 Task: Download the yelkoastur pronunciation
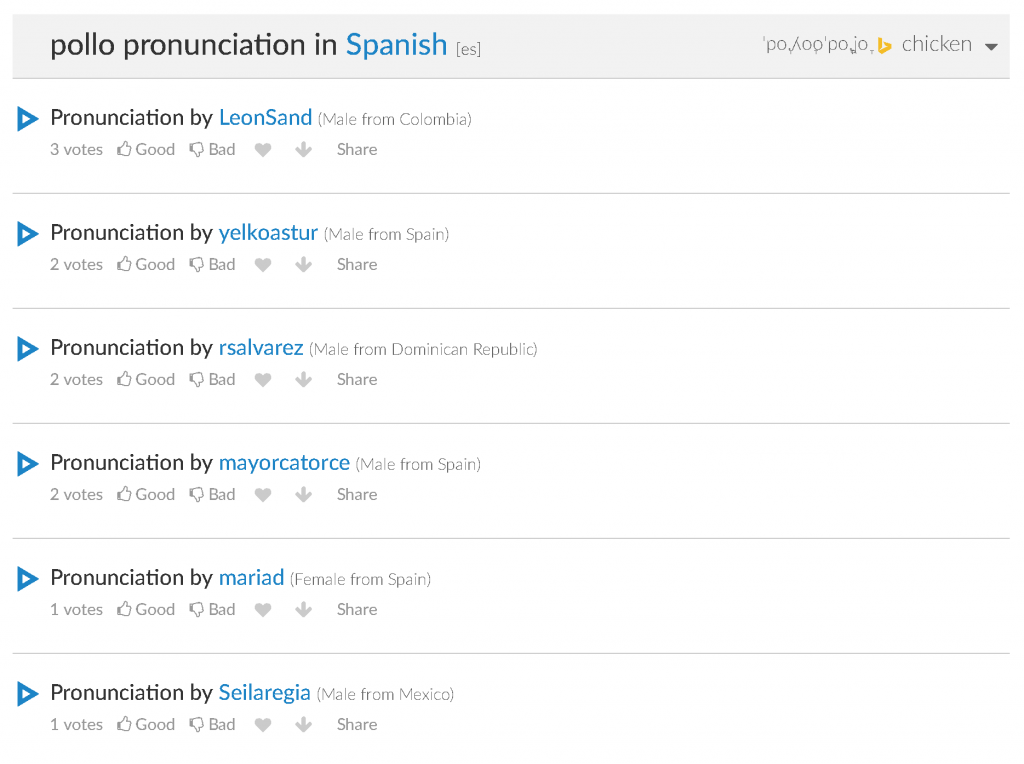304,265
